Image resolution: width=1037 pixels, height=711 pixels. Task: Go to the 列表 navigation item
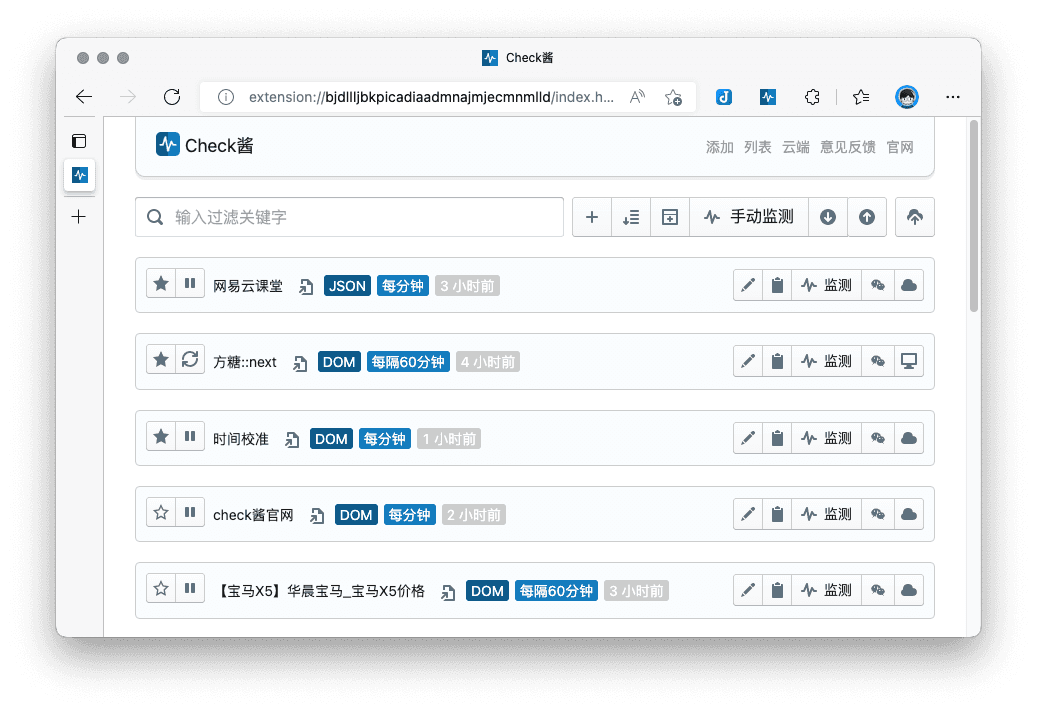[x=758, y=147]
